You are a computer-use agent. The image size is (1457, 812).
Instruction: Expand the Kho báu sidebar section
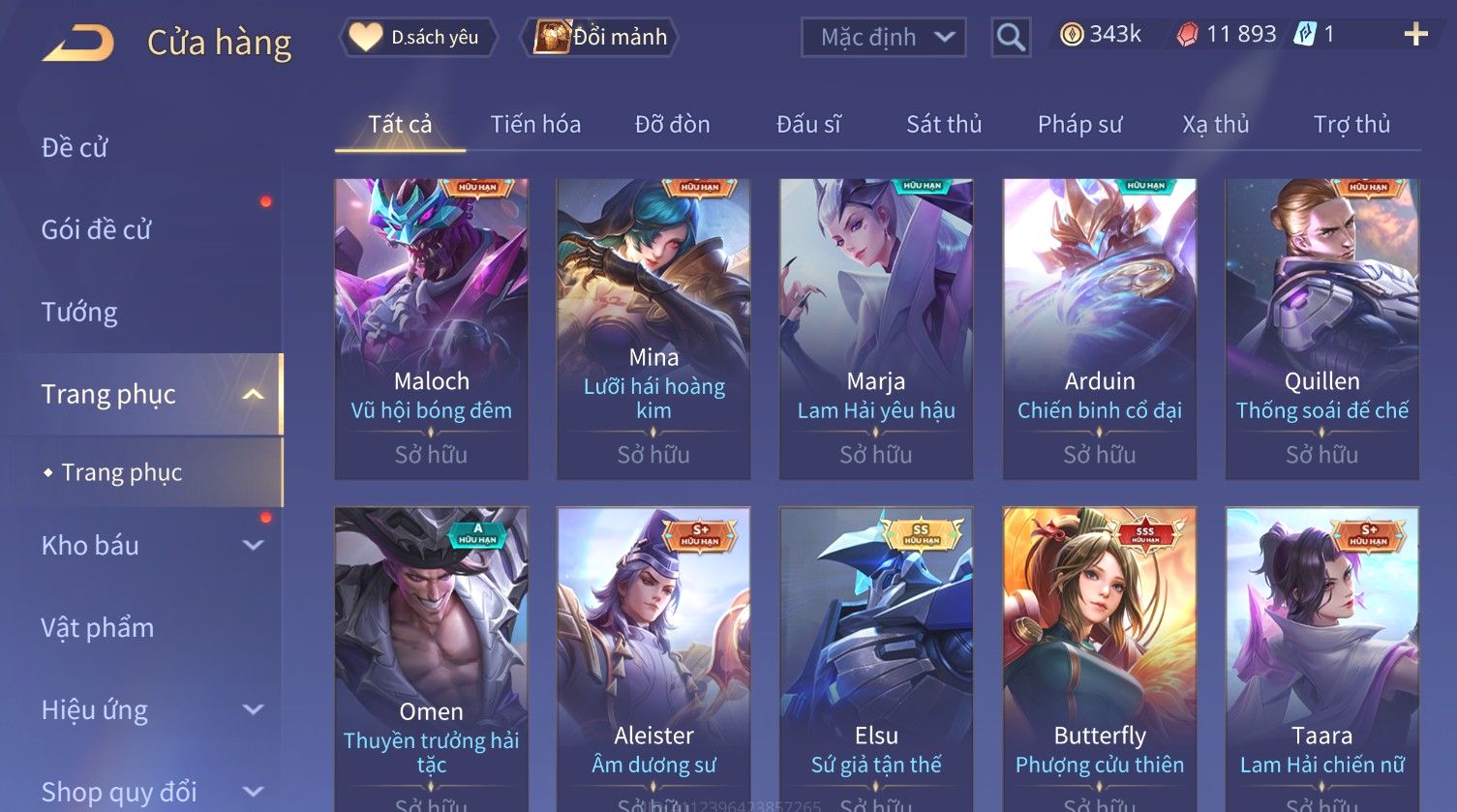[x=253, y=545]
